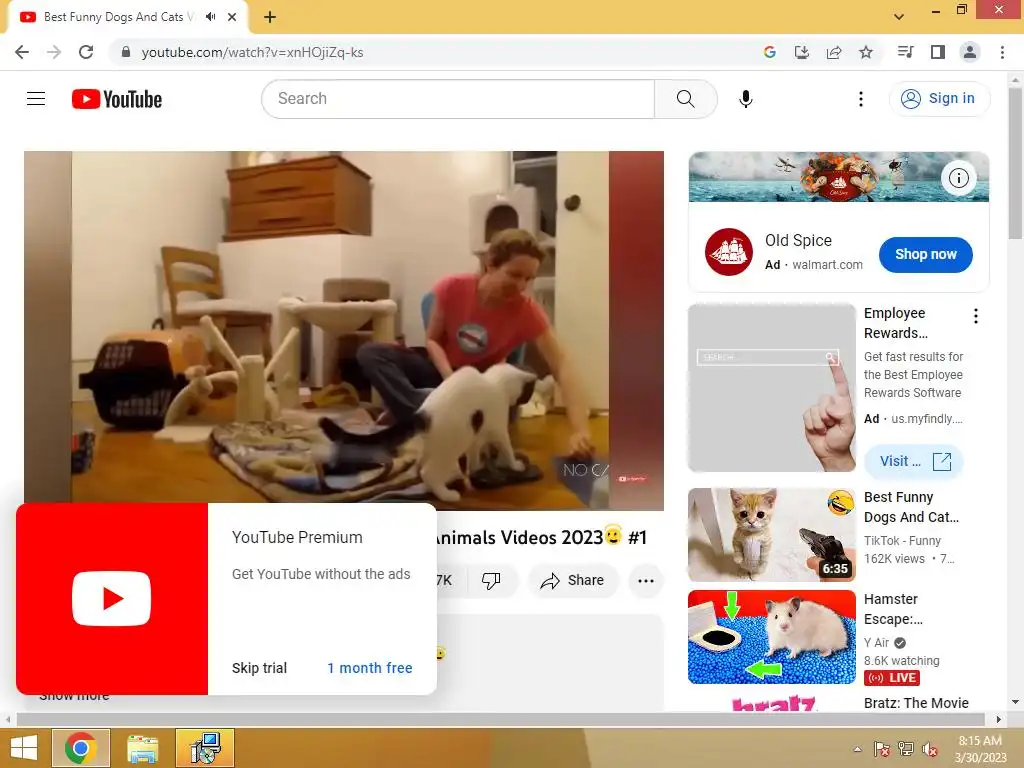Click the horizontal page scrollbar
The height and width of the screenshot is (768, 1024).
pyautogui.click(x=500, y=719)
